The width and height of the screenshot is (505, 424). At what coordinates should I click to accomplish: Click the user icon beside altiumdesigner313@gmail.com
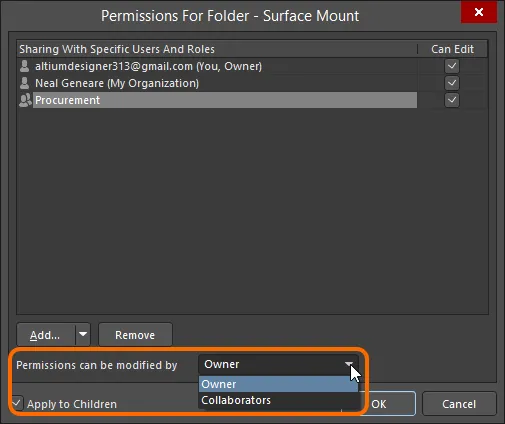[x=24, y=66]
